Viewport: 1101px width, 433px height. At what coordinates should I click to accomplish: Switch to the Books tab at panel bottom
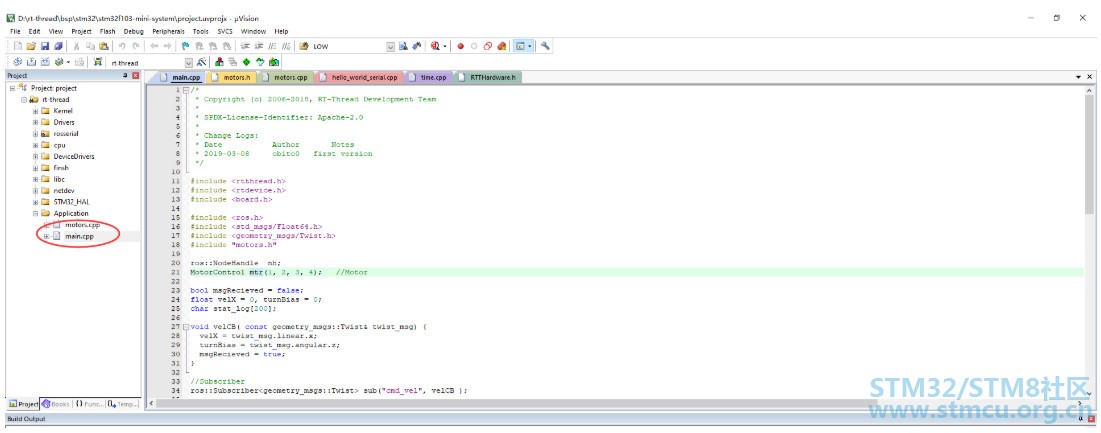55,404
